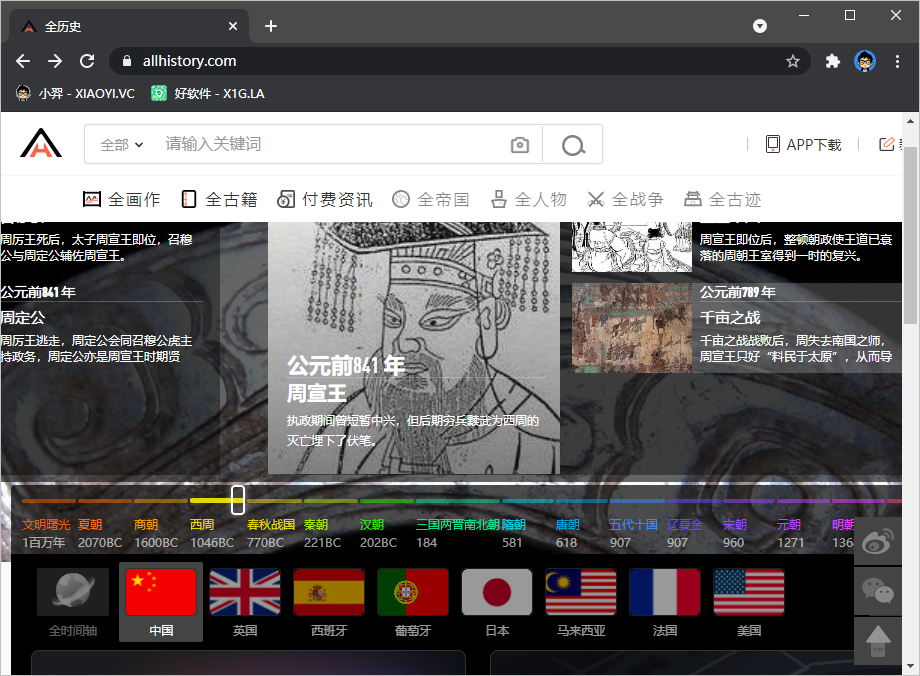Open the browser extensions puzzle icon
The width and height of the screenshot is (920, 676).
[833, 61]
